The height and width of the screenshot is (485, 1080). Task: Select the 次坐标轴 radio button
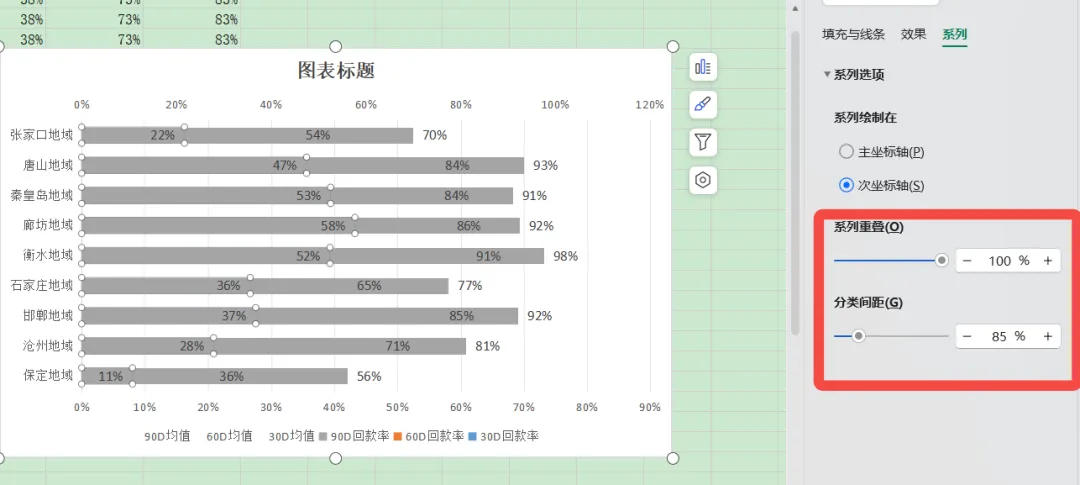[846, 185]
